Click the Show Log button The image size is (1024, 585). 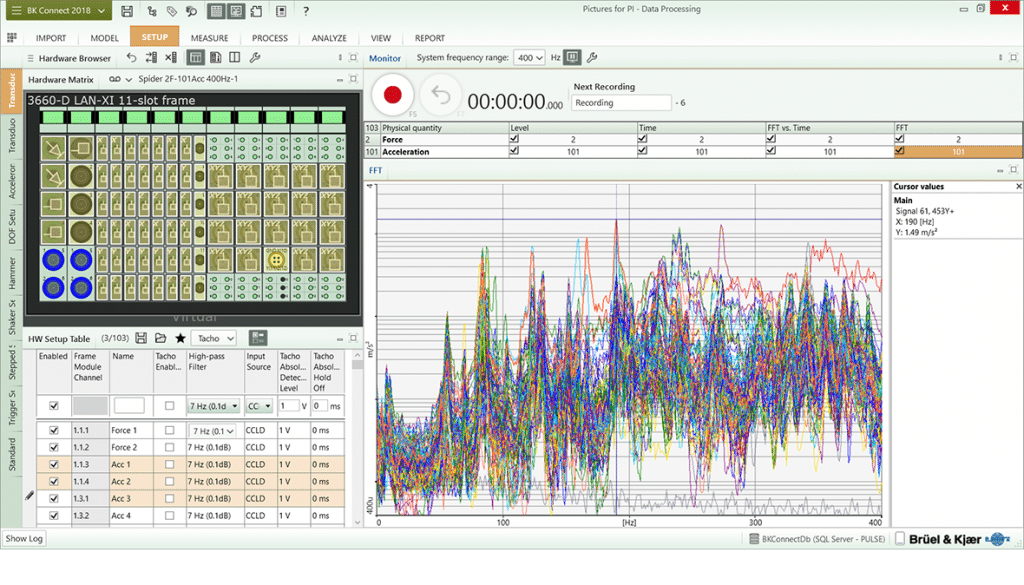pos(24,538)
